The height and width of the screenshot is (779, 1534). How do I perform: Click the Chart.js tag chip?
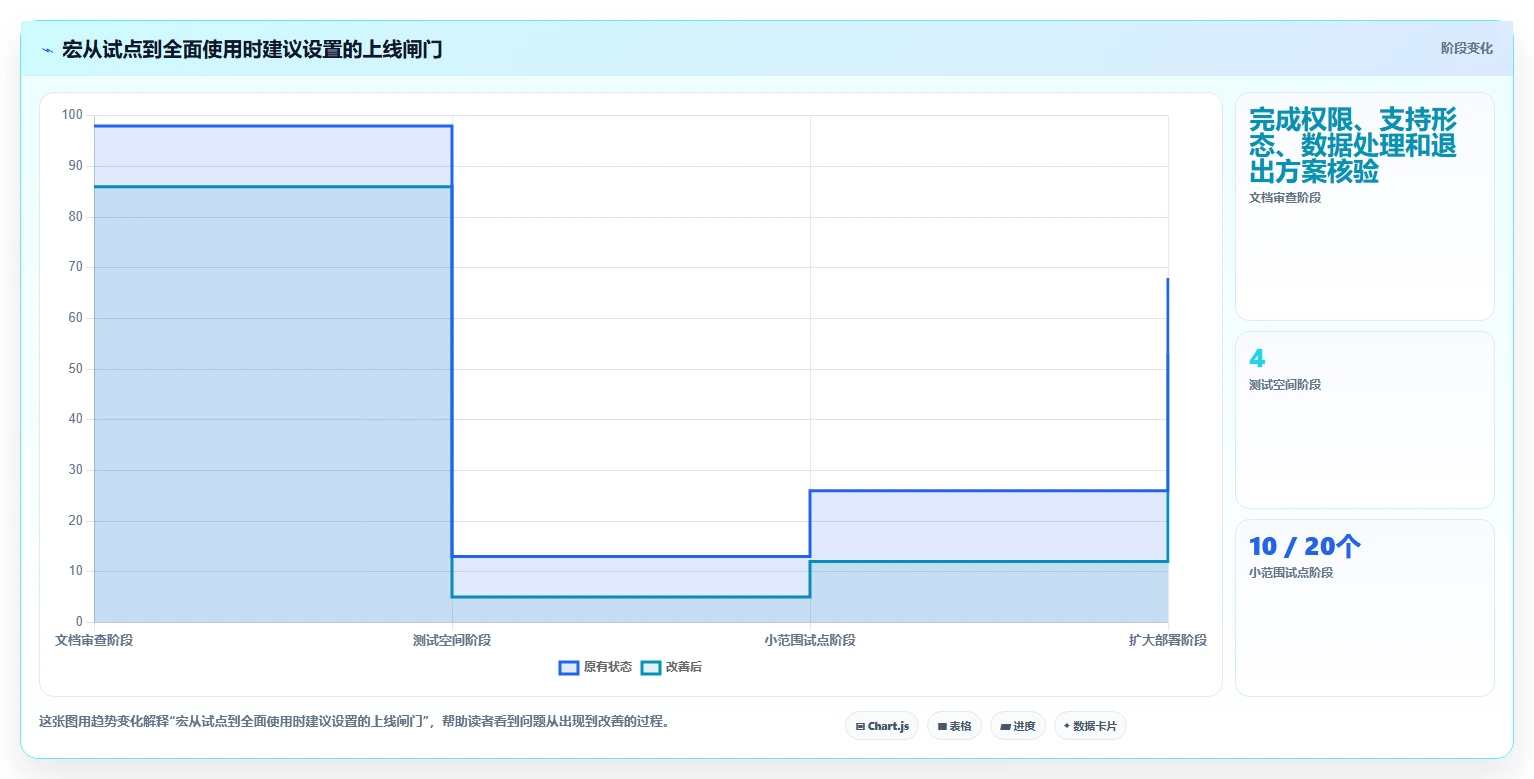pyautogui.click(x=882, y=726)
